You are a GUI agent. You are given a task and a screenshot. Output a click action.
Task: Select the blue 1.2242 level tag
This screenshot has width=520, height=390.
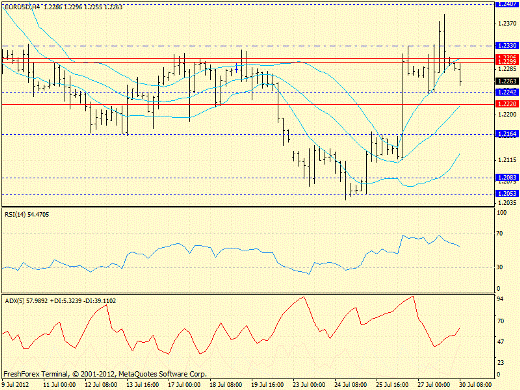point(507,92)
